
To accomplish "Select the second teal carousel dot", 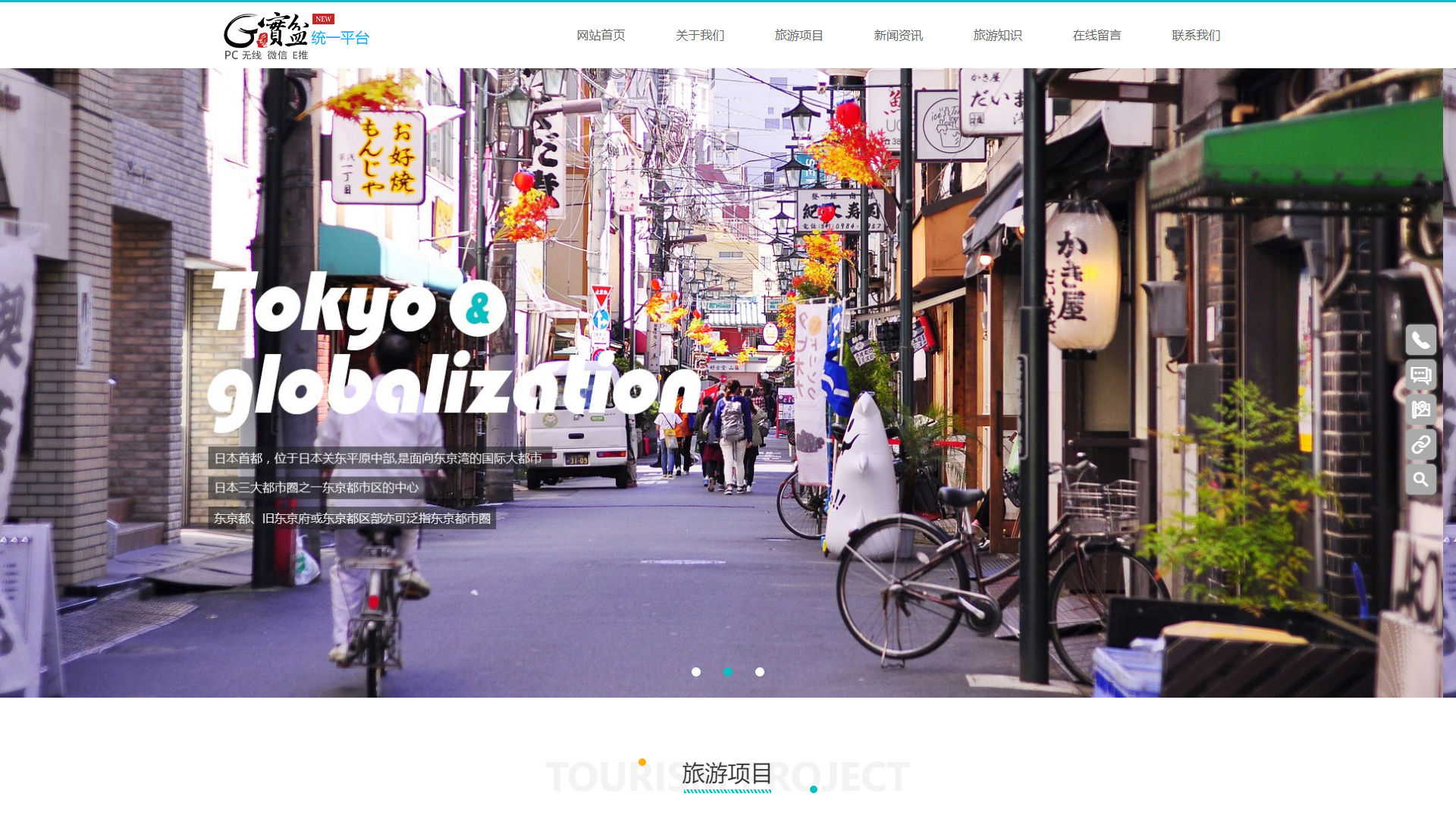I will pyautogui.click(x=728, y=672).
